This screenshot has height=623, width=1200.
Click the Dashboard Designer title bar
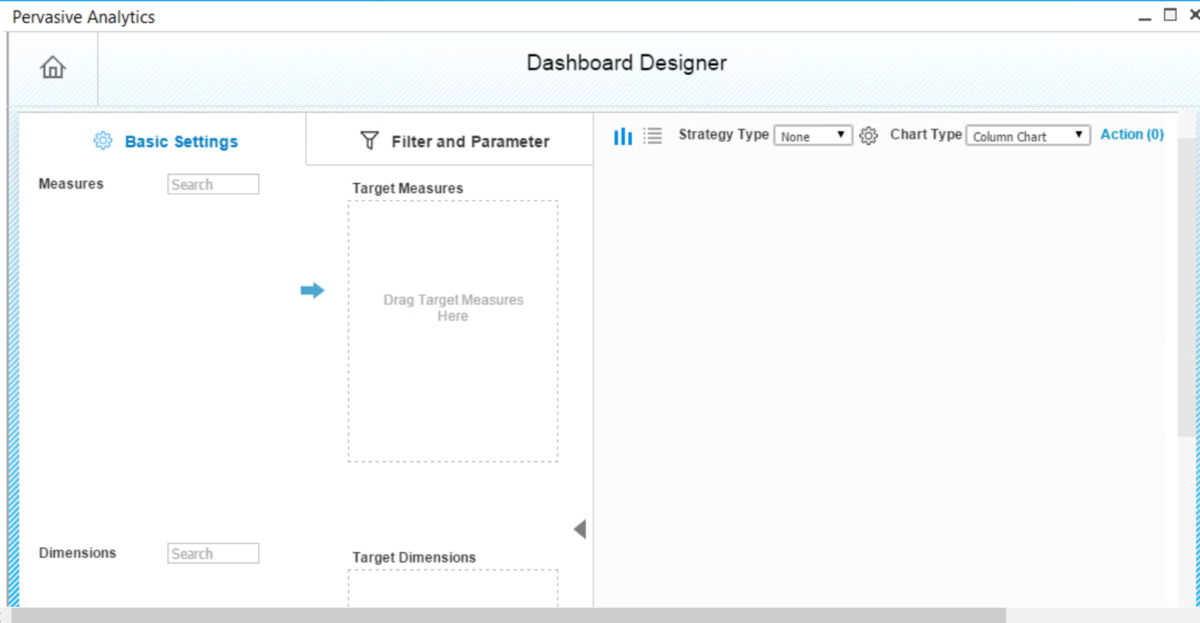[x=626, y=62]
